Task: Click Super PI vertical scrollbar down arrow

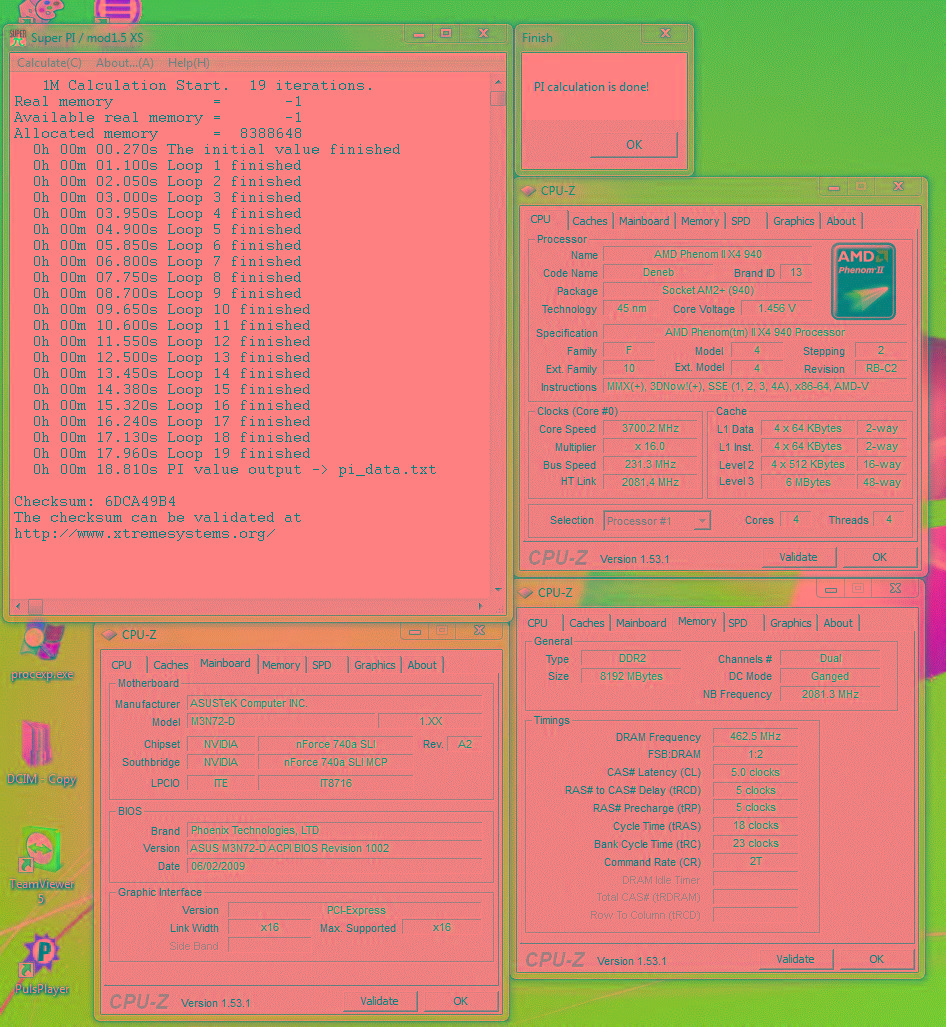Action: coord(498,589)
